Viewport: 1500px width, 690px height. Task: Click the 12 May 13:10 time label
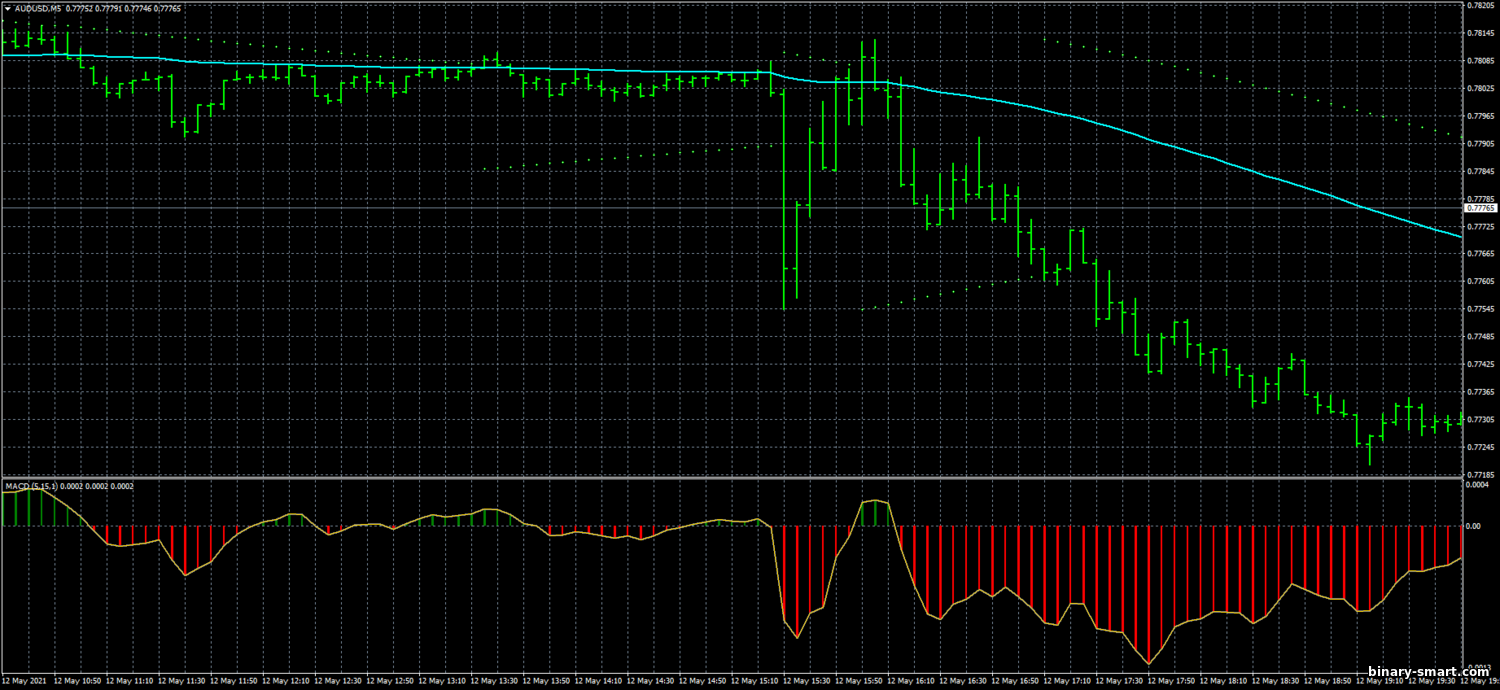[443, 681]
